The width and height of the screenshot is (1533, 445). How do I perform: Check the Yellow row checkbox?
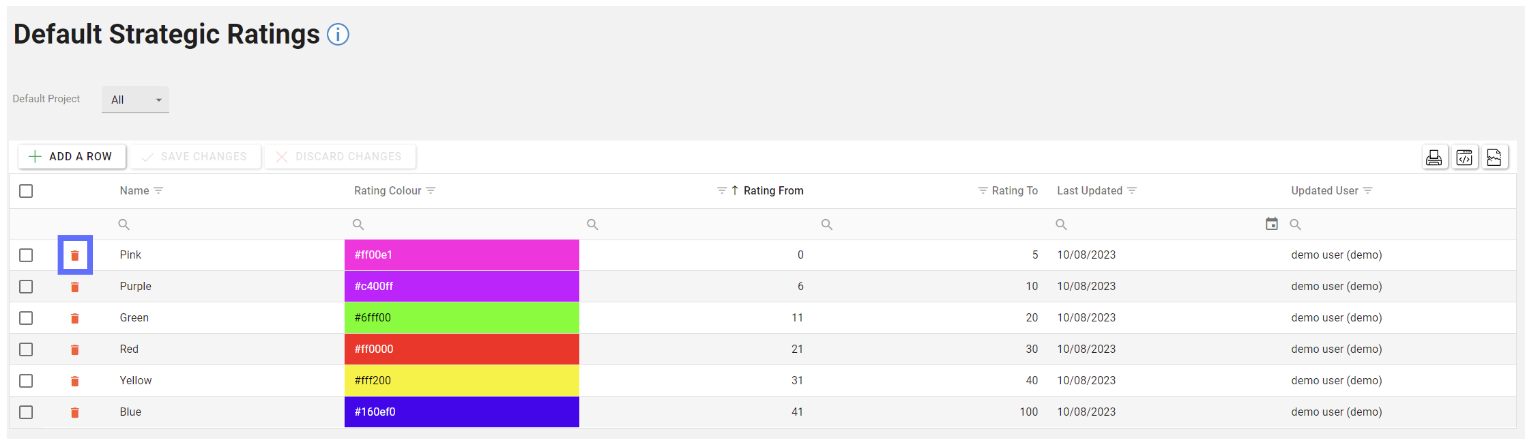26,381
